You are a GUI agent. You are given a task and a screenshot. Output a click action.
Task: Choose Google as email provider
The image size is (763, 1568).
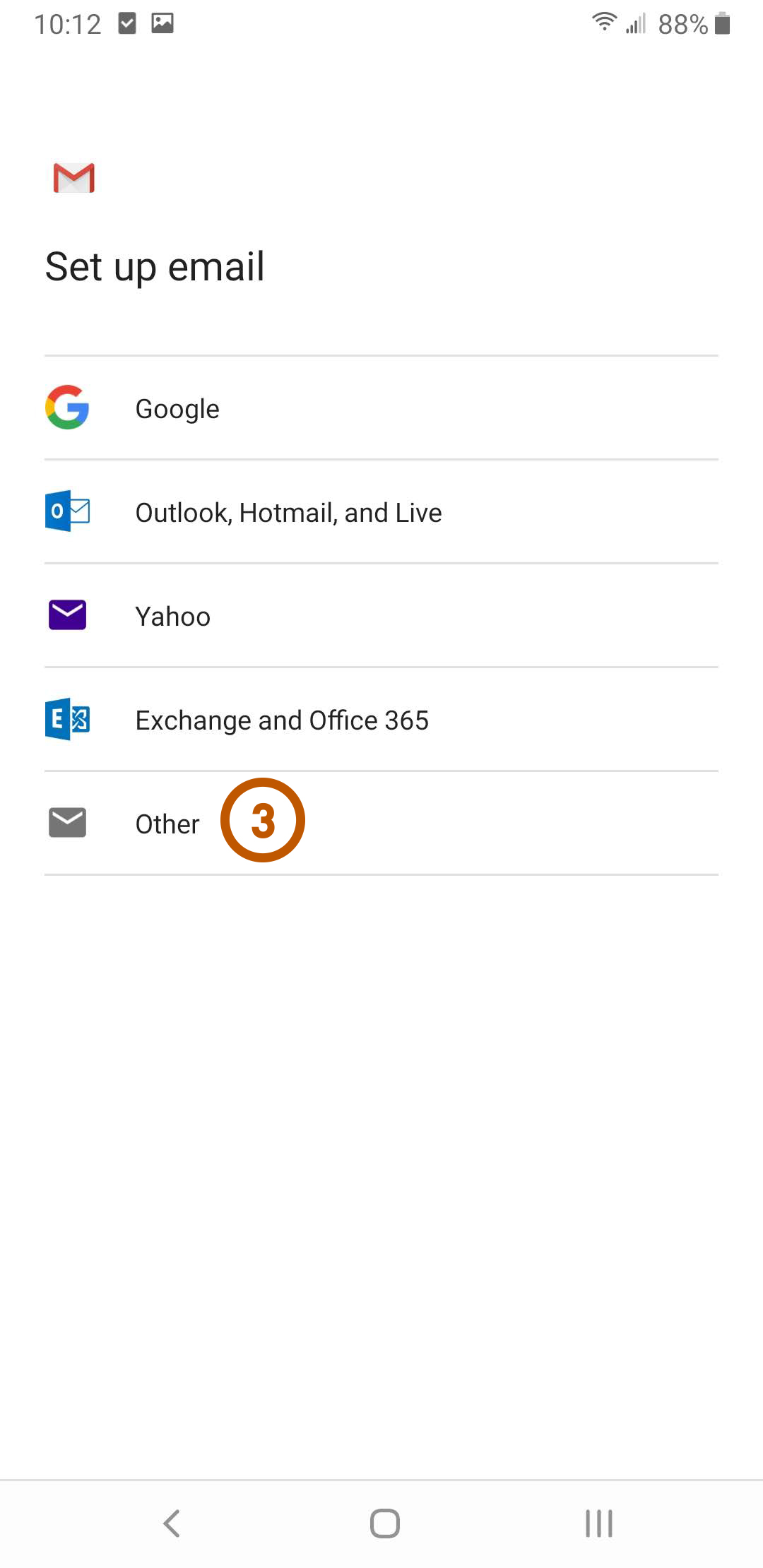177,409
